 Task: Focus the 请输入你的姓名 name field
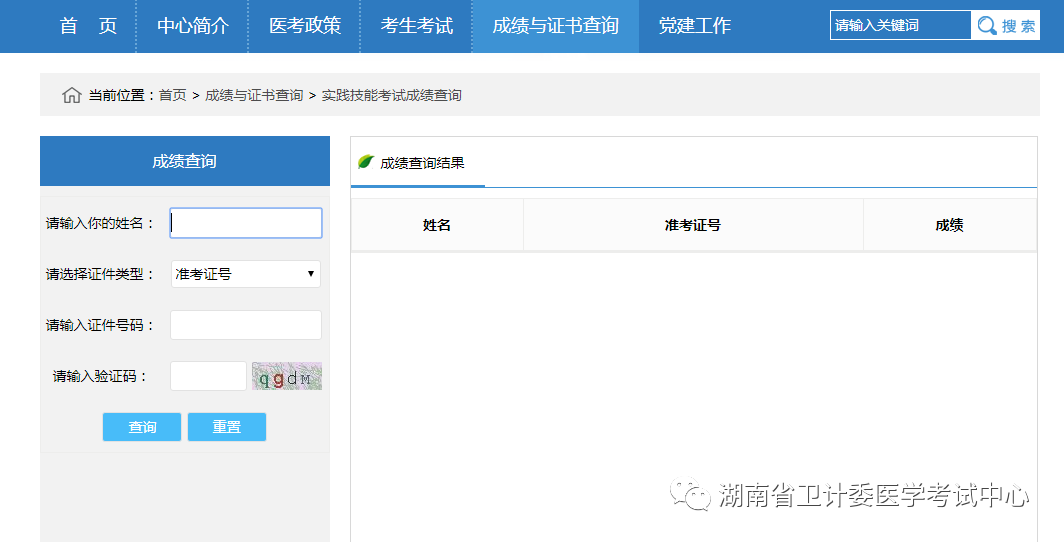coord(246,223)
